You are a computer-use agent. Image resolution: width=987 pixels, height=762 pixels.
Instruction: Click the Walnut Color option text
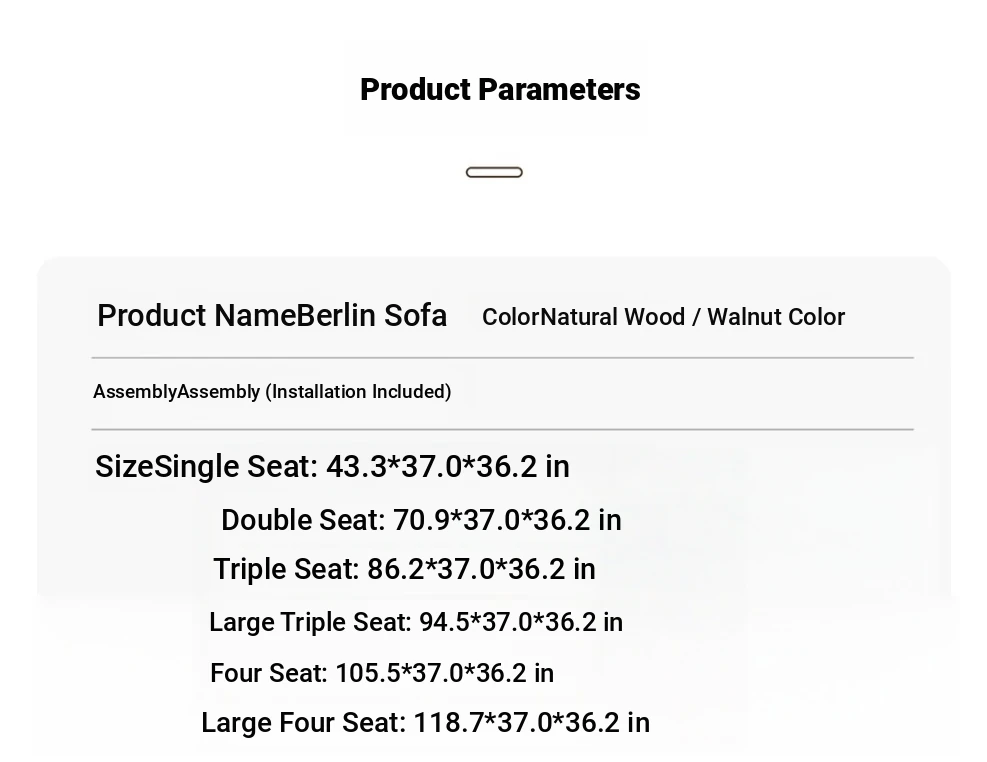pyautogui.click(x=776, y=317)
